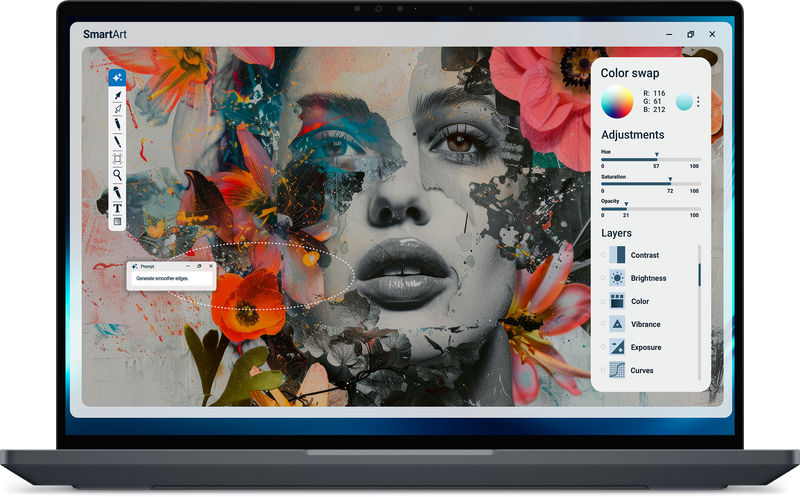Screen dimensions: 800x497
Task: Click the Opacity slider track
Action: click(x=651, y=209)
